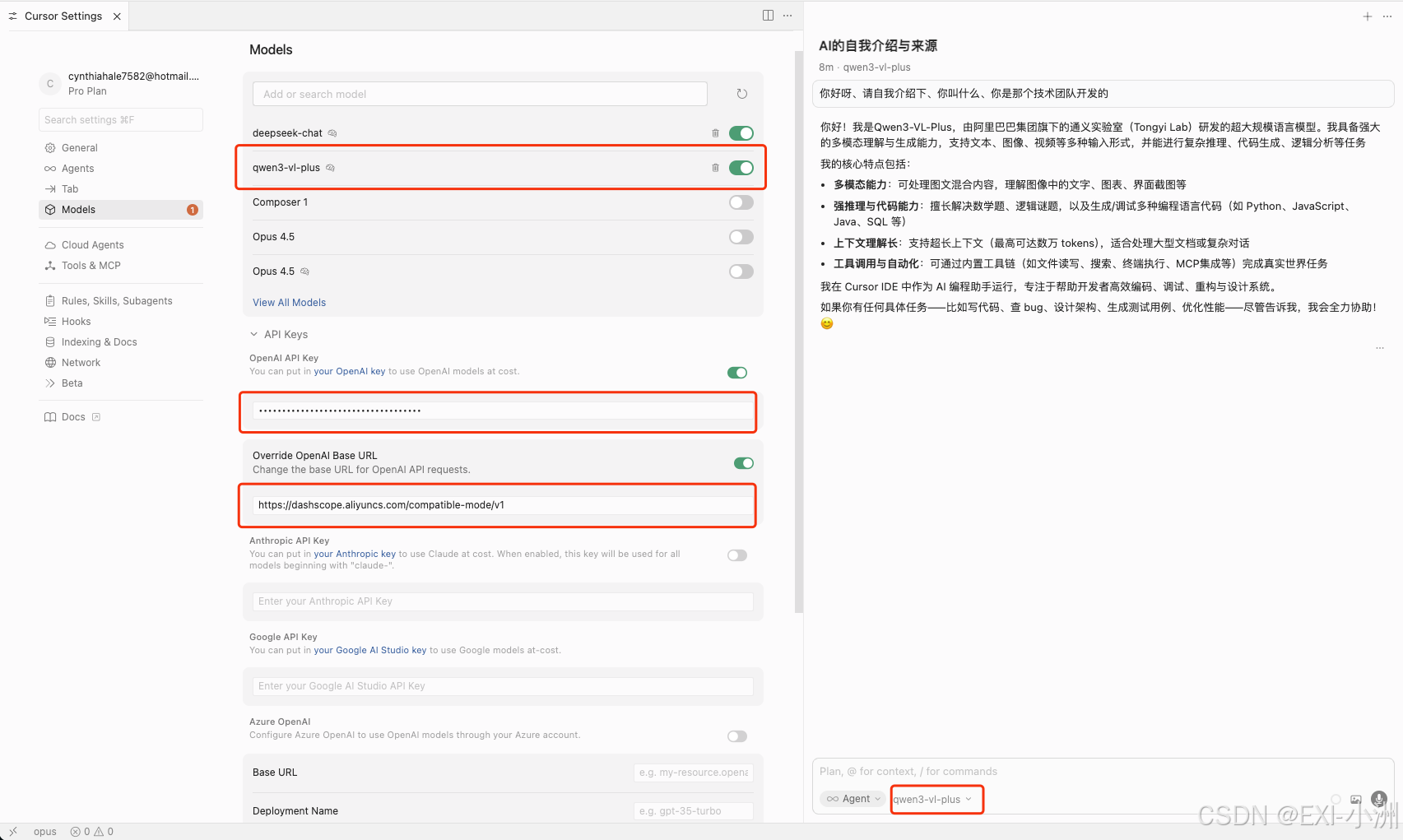Click Azure Base URL input field

point(694,773)
